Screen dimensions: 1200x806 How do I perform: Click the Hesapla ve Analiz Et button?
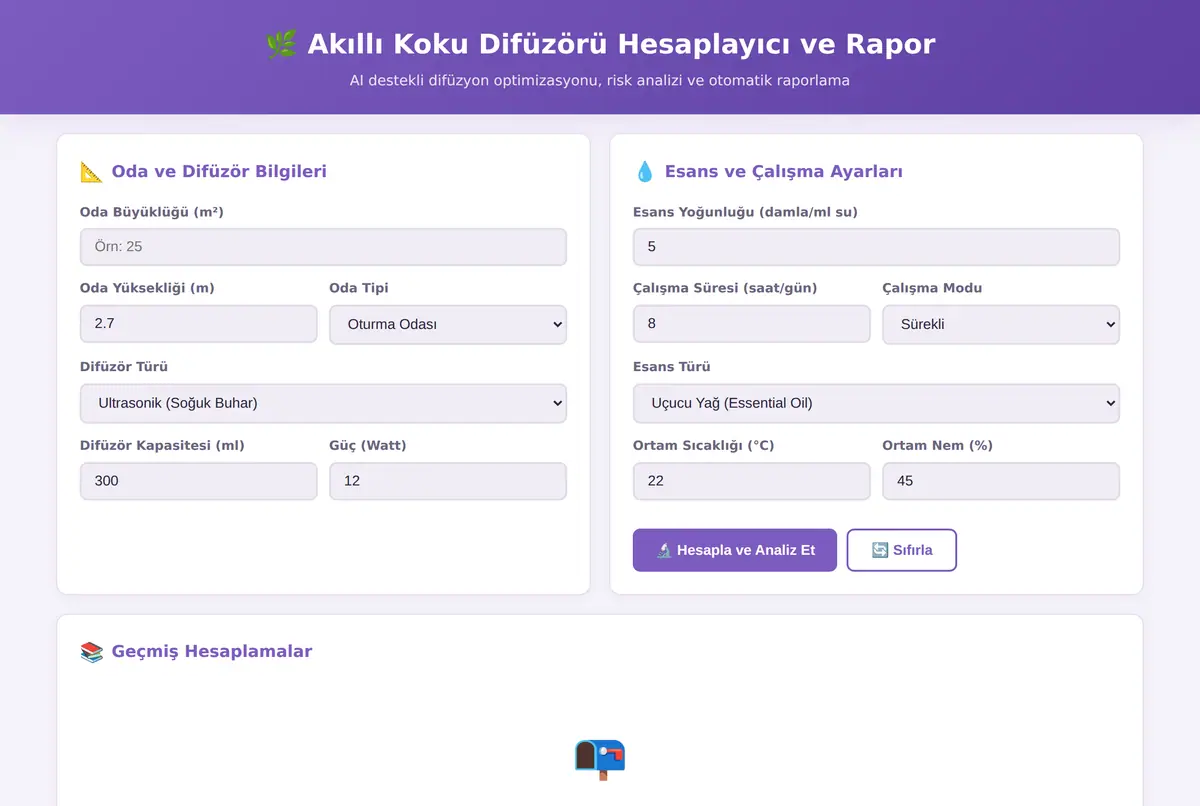(x=735, y=550)
